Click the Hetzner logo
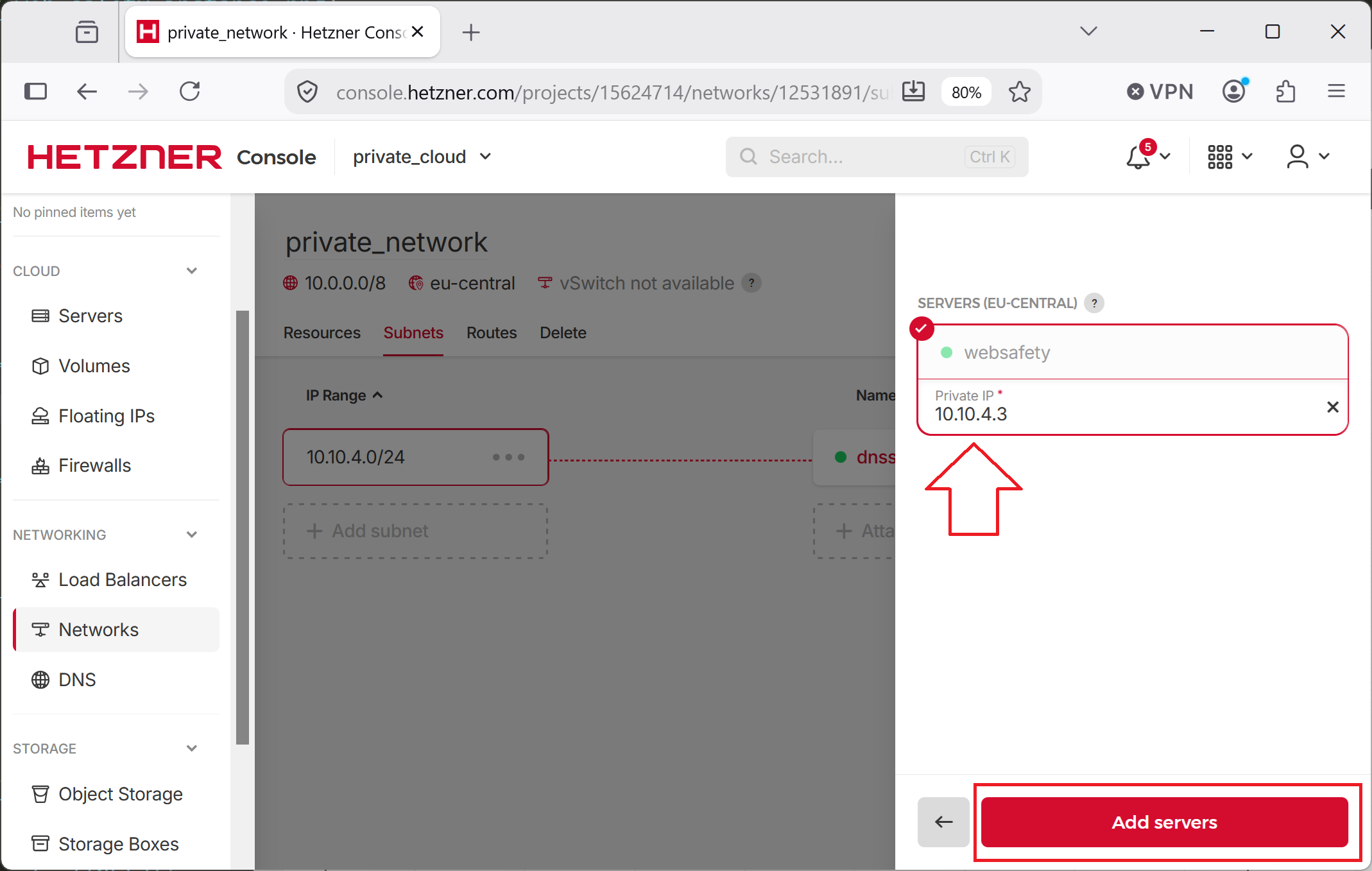 click(x=124, y=157)
